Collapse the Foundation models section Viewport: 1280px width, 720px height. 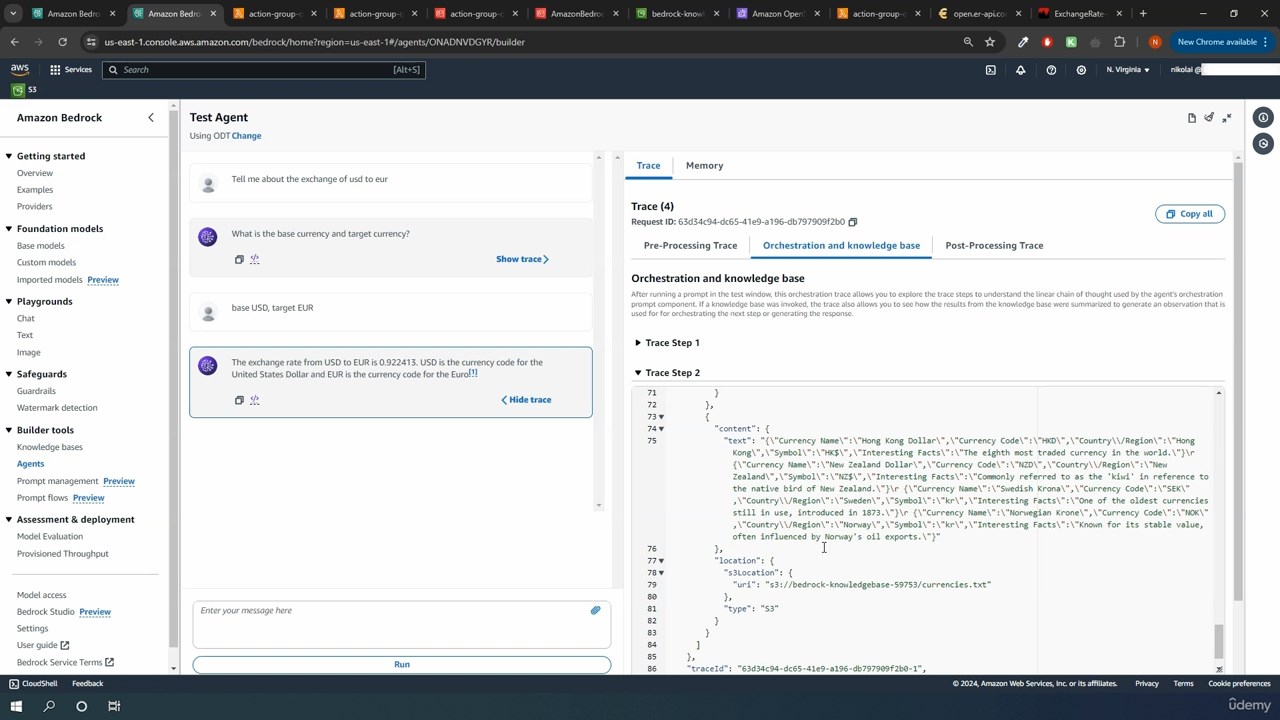(x=9, y=229)
